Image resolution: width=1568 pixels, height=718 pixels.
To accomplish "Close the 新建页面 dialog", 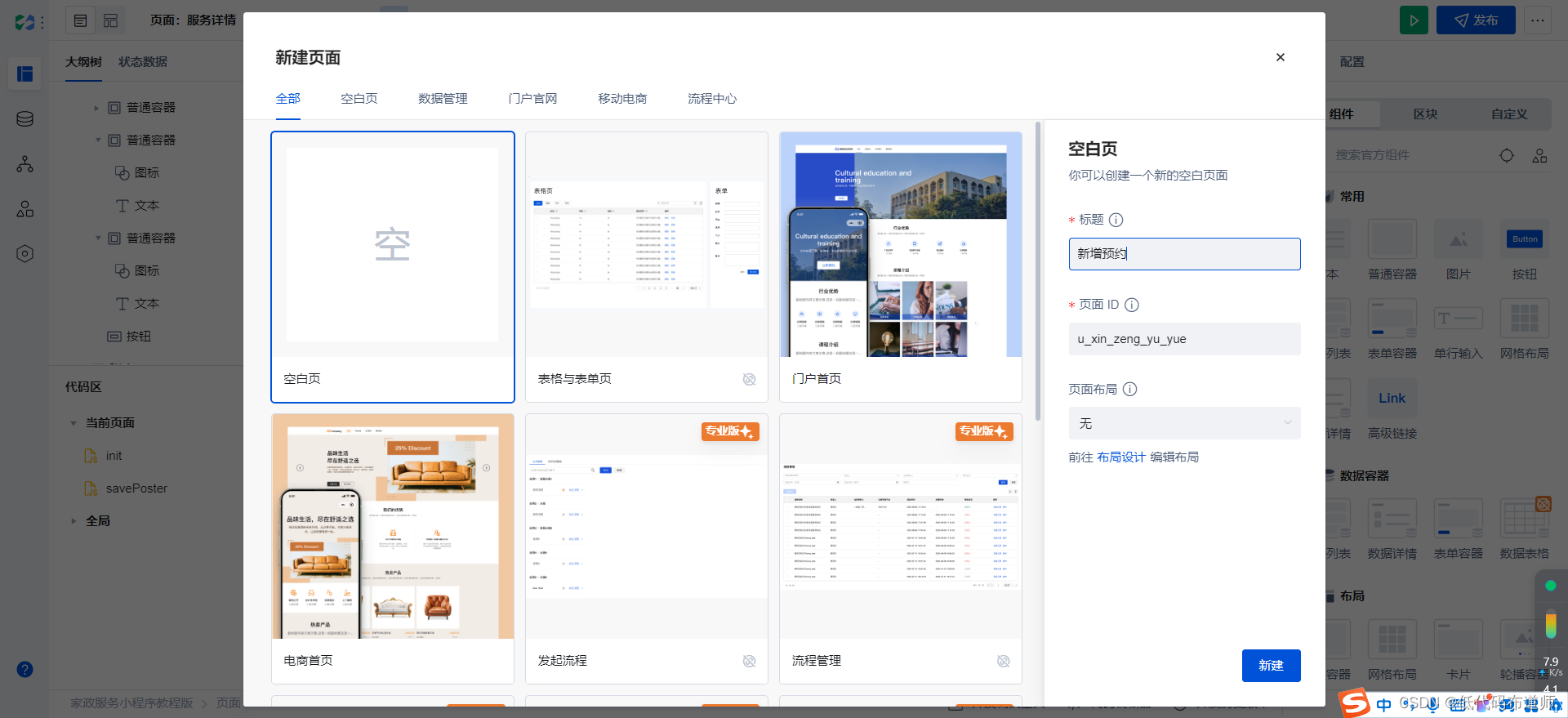I will click(x=1280, y=57).
